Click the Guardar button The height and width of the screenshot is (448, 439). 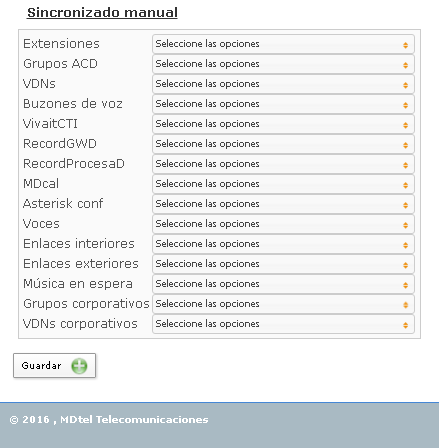click(x=54, y=366)
